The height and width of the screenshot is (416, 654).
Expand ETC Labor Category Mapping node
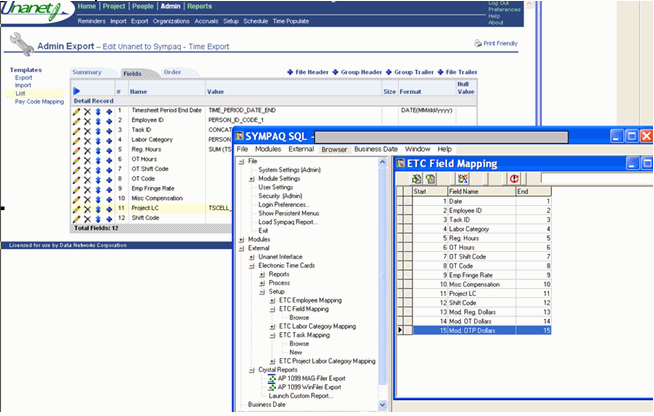[x=273, y=327]
